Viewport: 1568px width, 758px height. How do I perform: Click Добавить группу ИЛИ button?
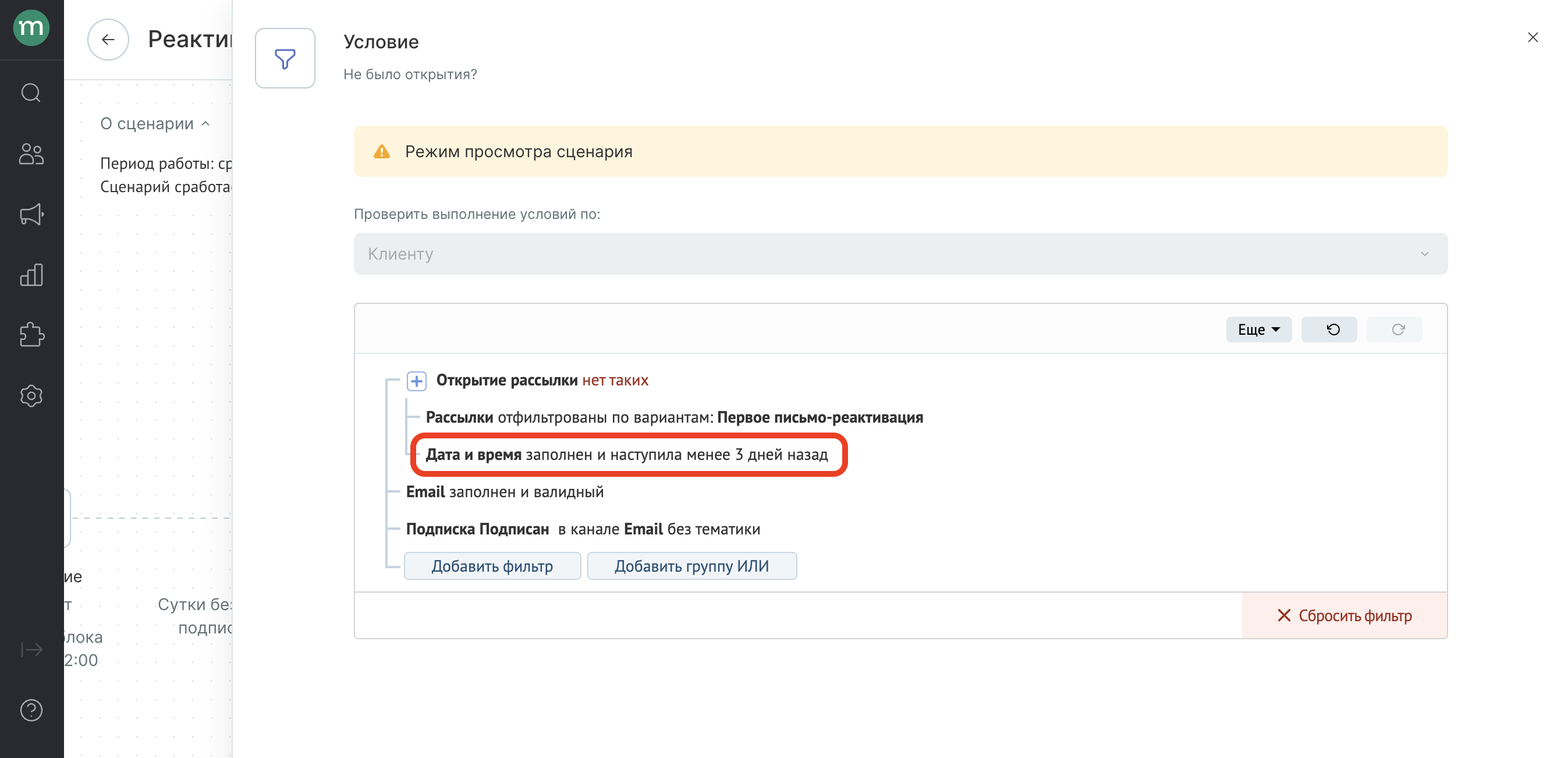coord(691,566)
